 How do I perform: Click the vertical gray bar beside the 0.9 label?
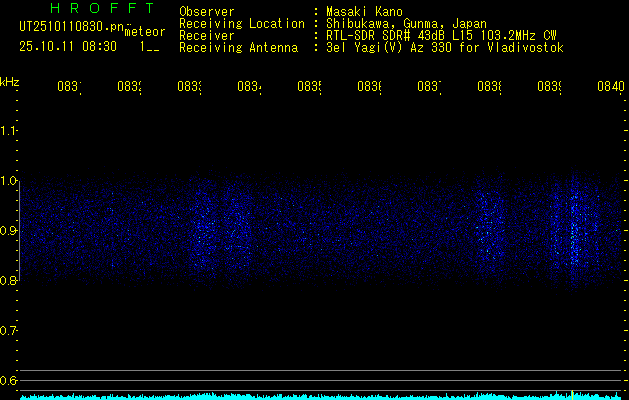tap(19, 231)
